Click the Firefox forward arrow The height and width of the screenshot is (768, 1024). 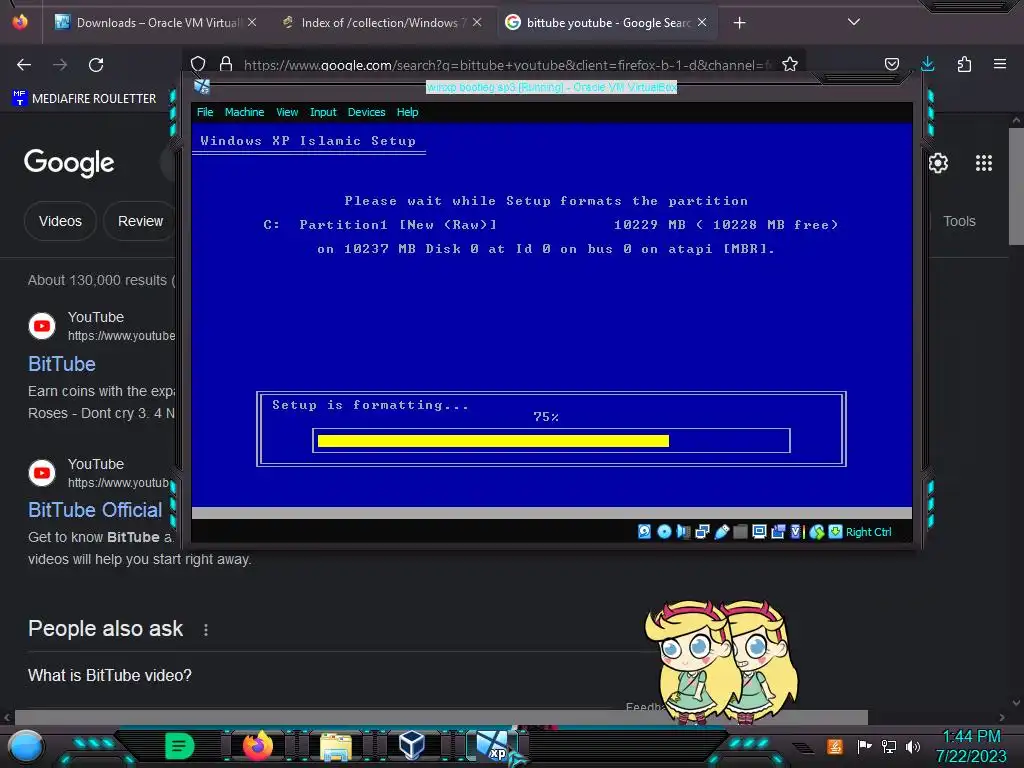(x=60, y=65)
